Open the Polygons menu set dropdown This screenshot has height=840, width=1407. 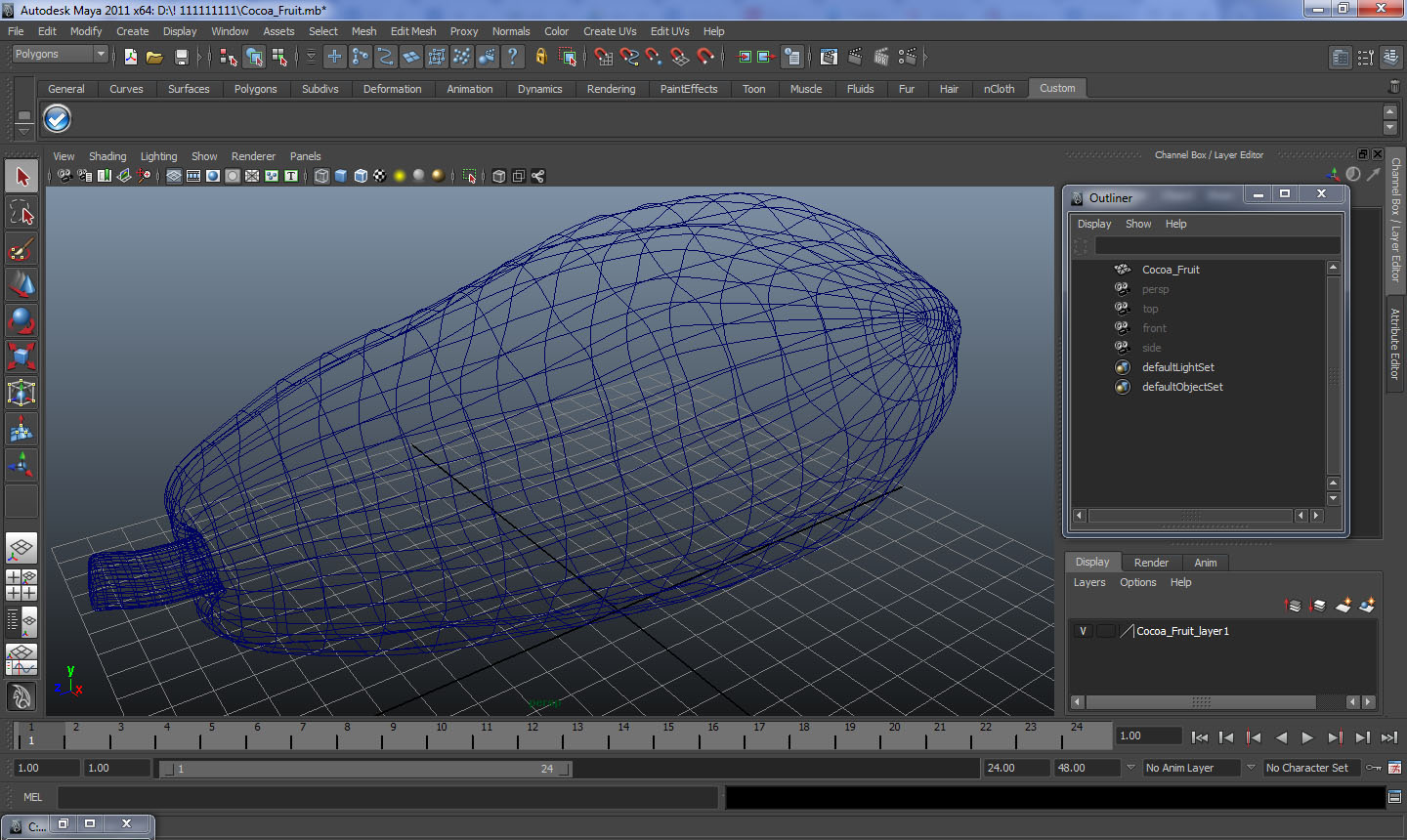click(x=59, y=55)
